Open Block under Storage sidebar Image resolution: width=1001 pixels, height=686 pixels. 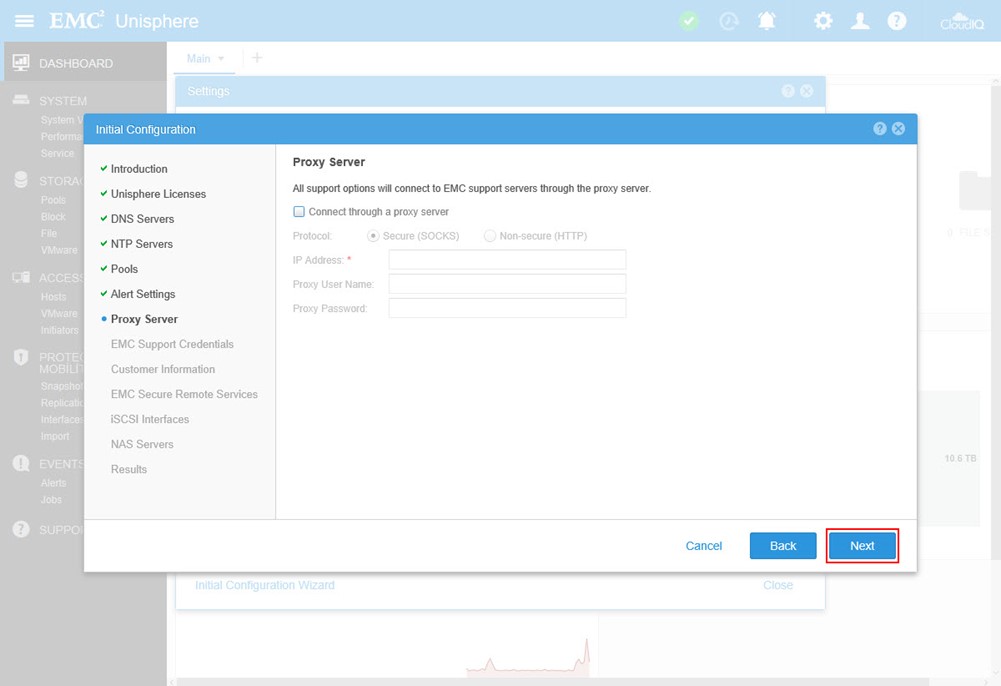(53, 217)
